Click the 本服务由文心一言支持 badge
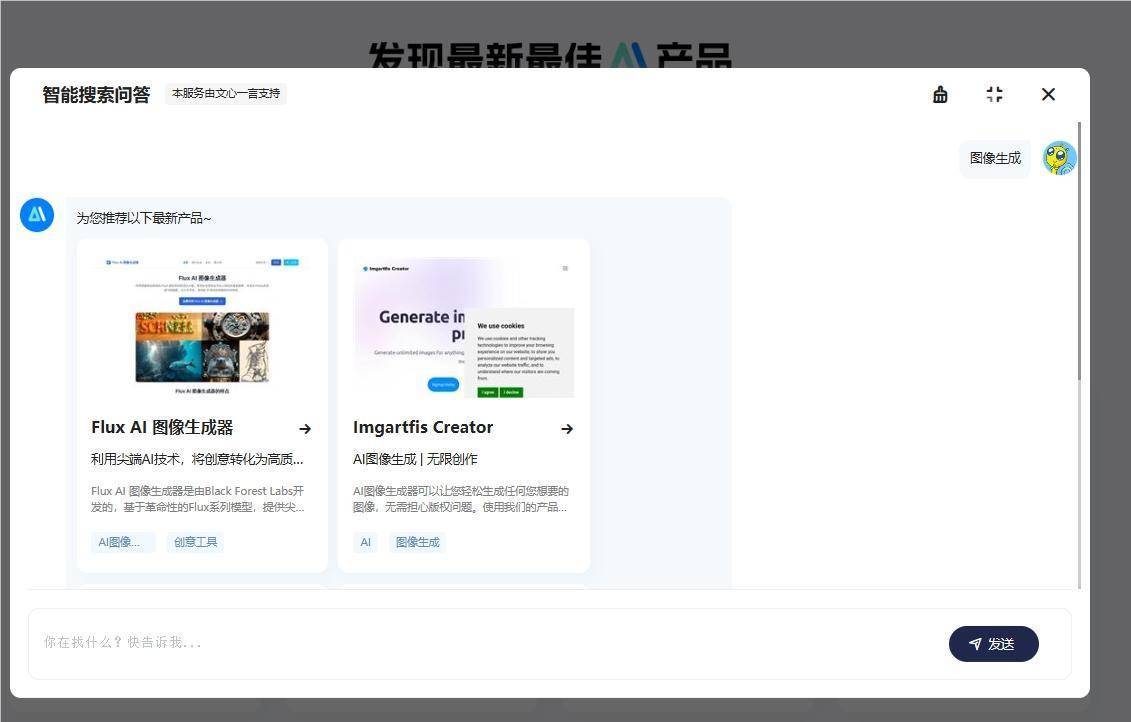 (226, 94)
